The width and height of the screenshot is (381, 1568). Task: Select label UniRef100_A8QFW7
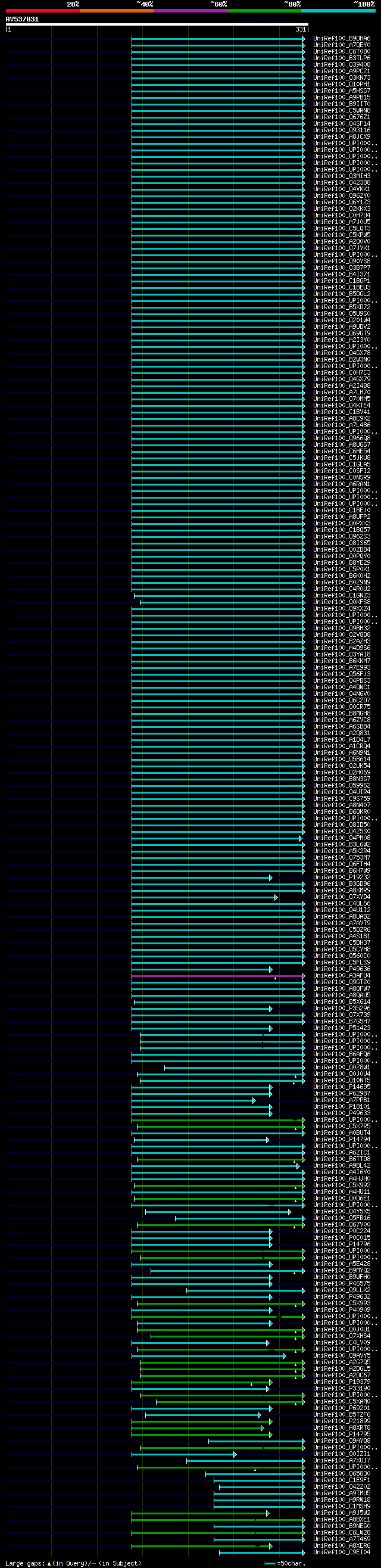pyautogui.click(x=342, y=989)
